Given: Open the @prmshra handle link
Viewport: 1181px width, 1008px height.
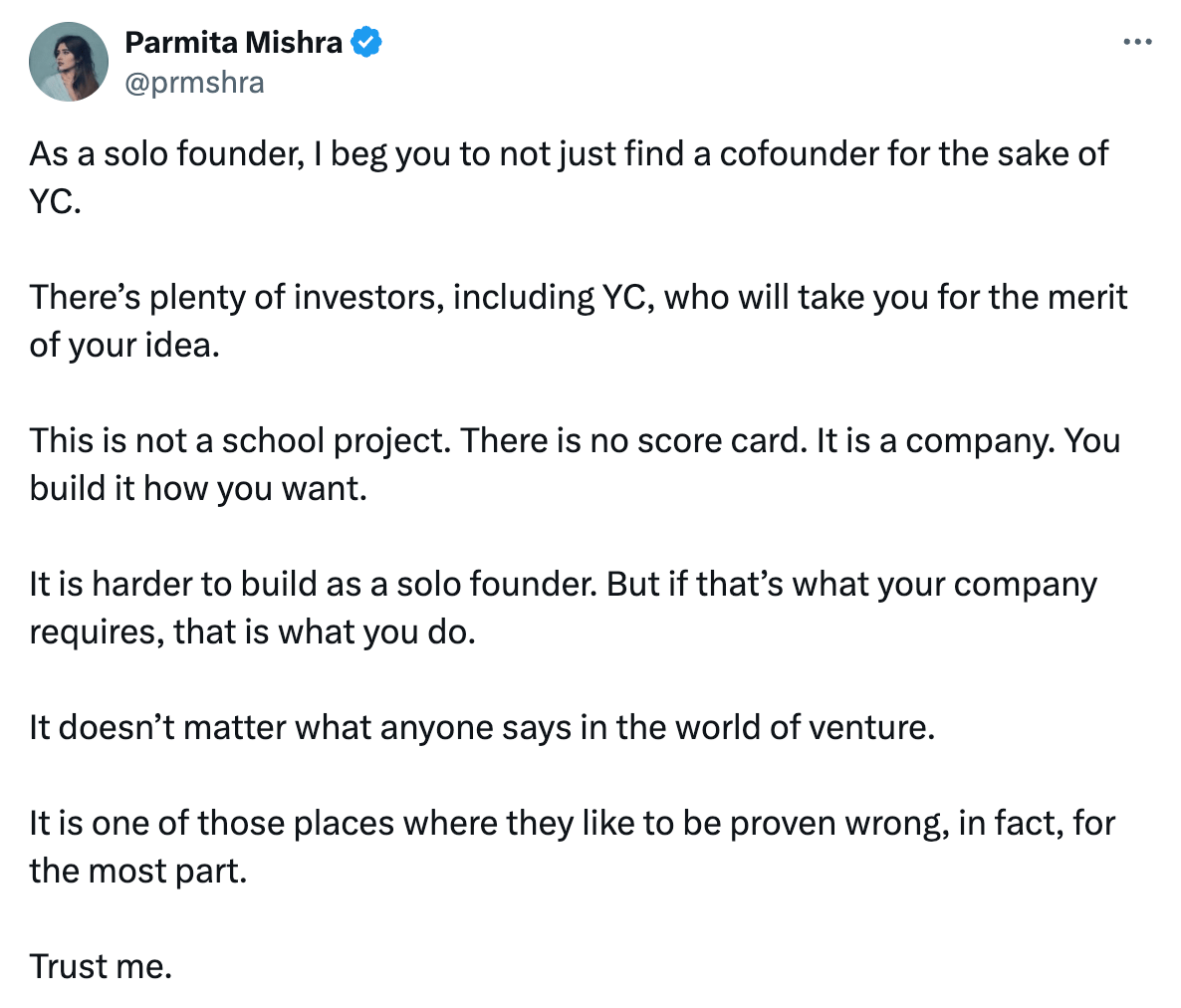Looking at the screenshot, I should click(194, 82).
